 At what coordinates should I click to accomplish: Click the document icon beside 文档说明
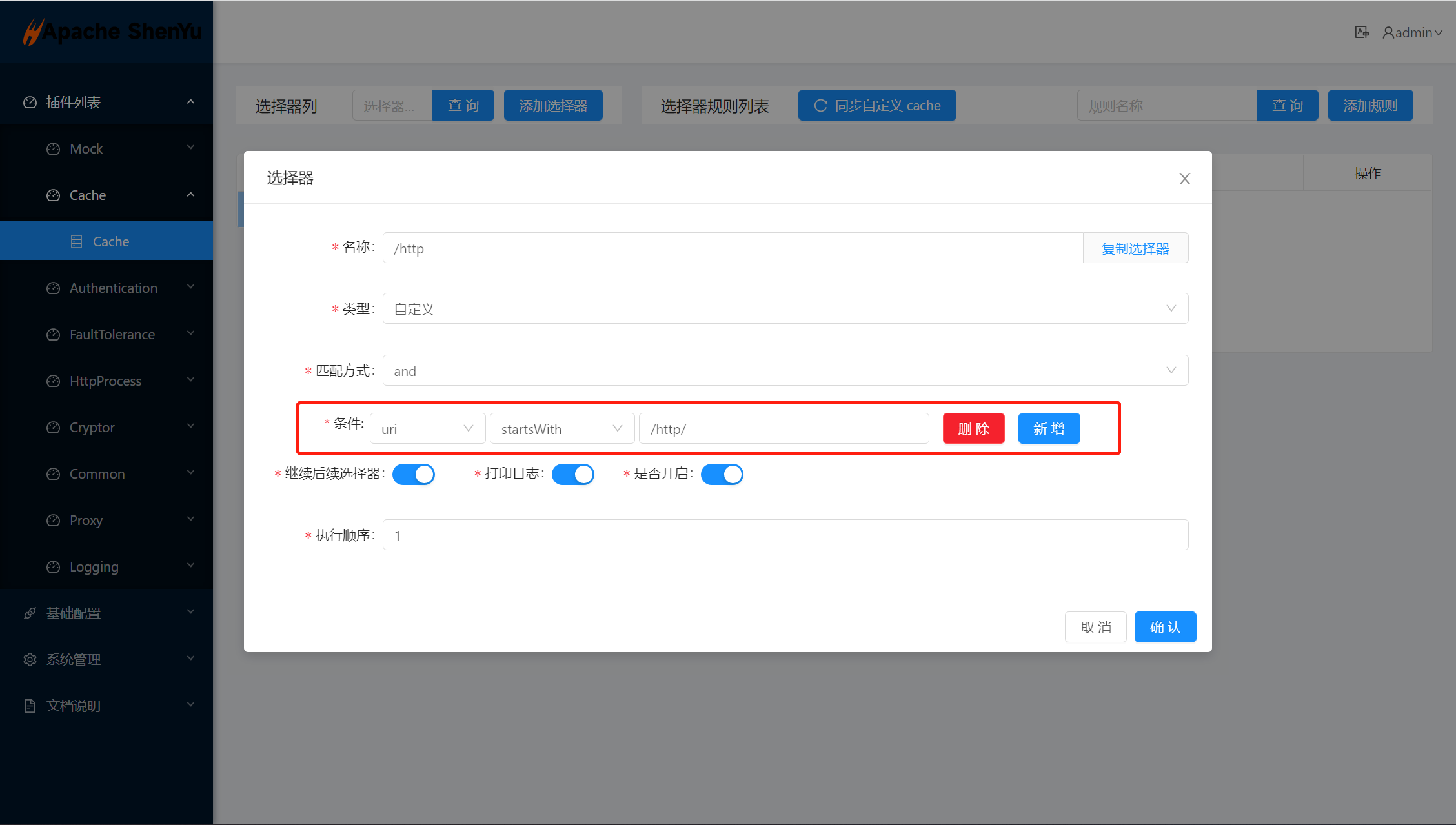pyautogui.click(x=30, y=706)
